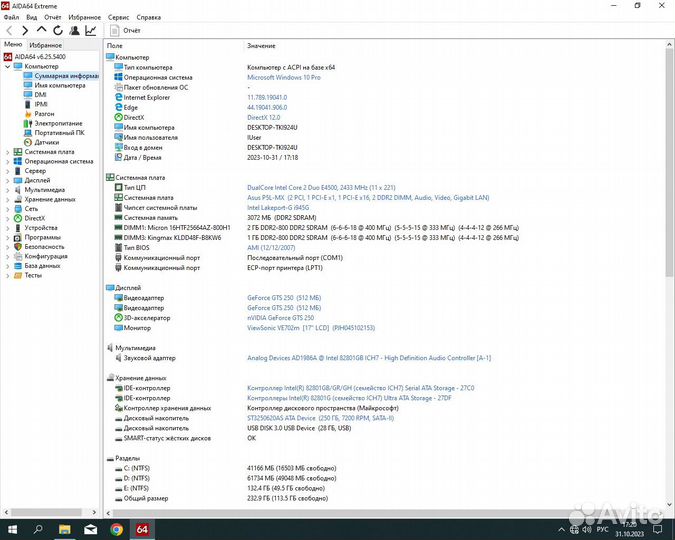This screenshot has height=540, width=675.
Task: Expand the Сервер tree node
Action: (7, 171)
